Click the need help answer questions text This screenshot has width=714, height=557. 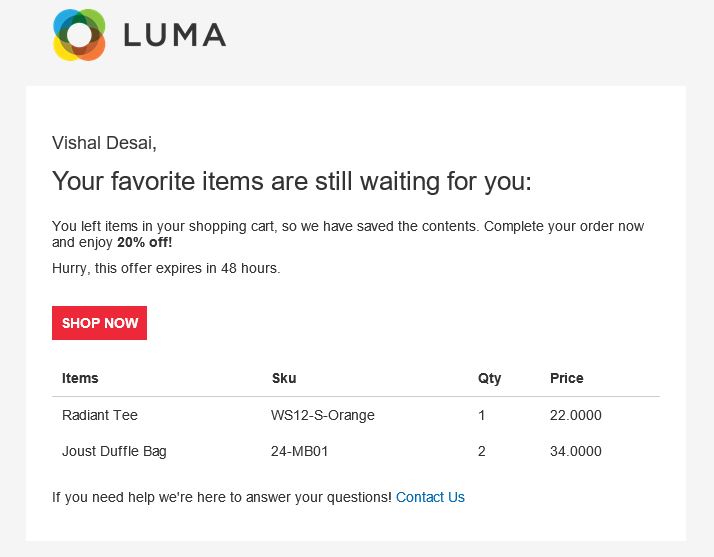pos(221,497)
